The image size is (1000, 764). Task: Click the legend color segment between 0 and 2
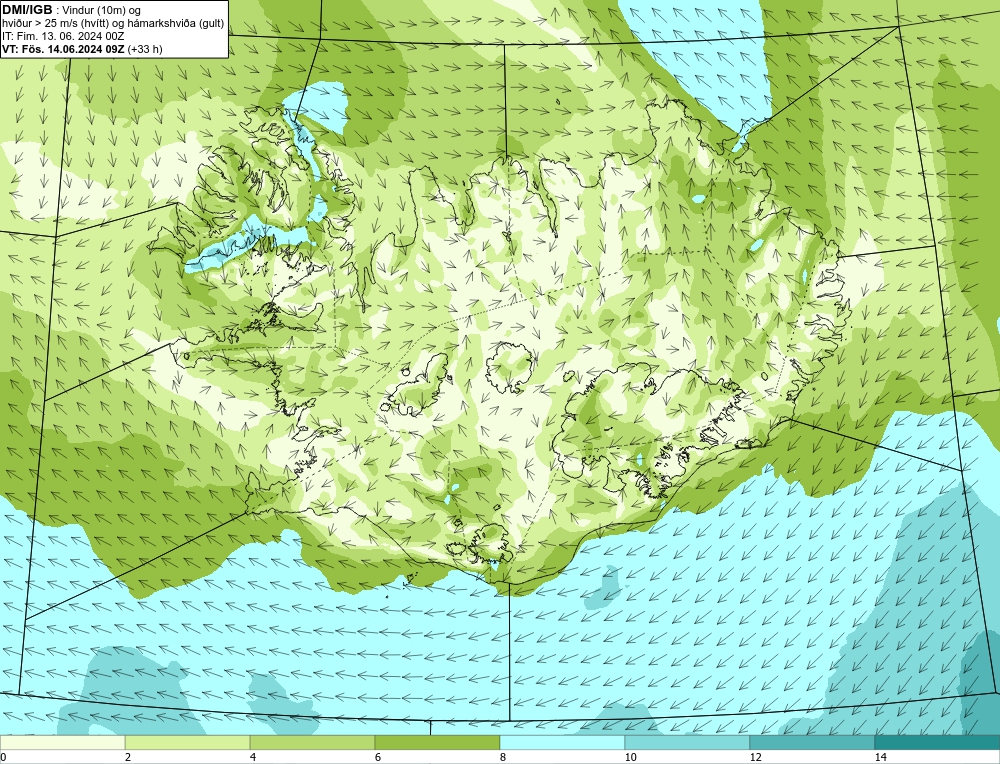point(62,742)
